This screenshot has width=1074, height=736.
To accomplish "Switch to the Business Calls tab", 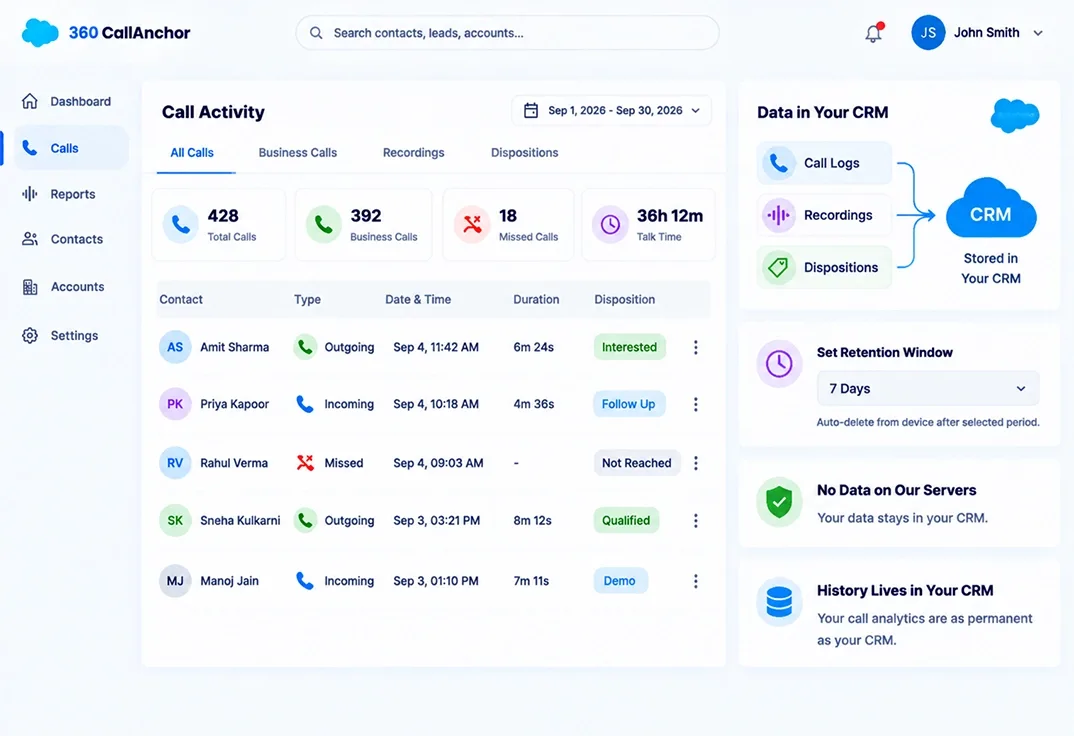I will click(x=298, y=153).
